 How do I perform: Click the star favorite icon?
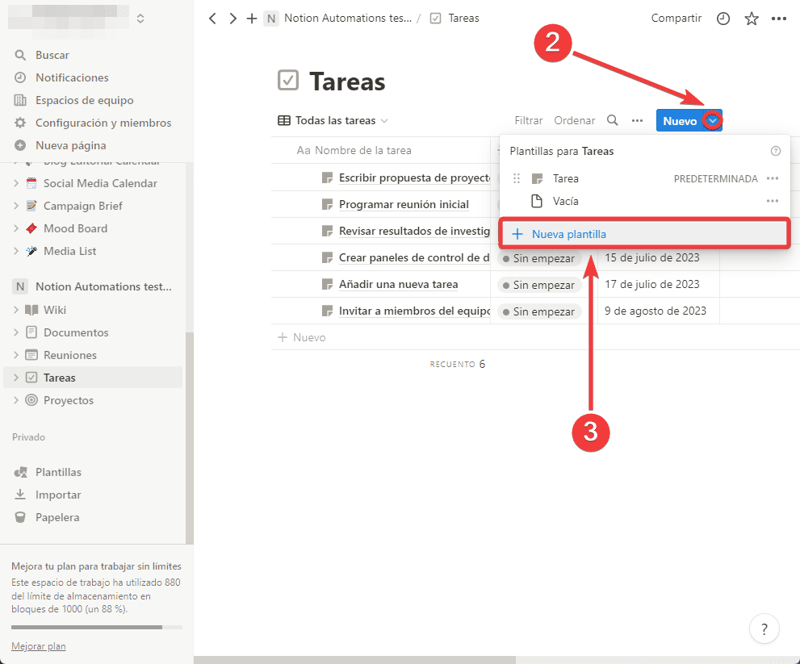[x=751, y=19]
